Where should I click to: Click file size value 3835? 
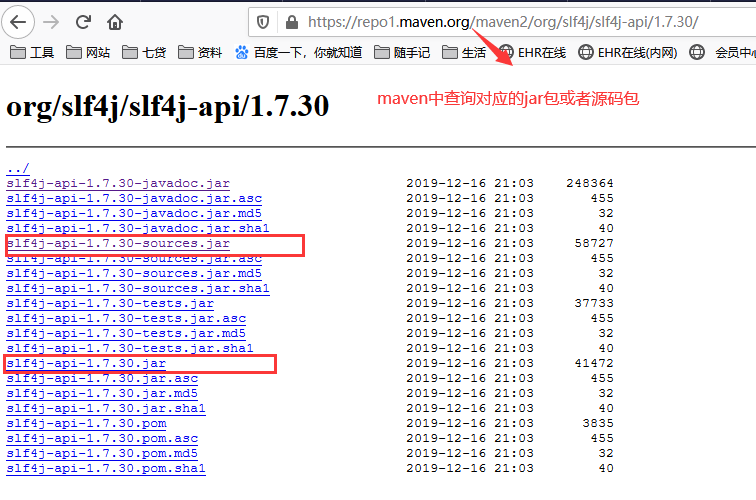point(598,423)
